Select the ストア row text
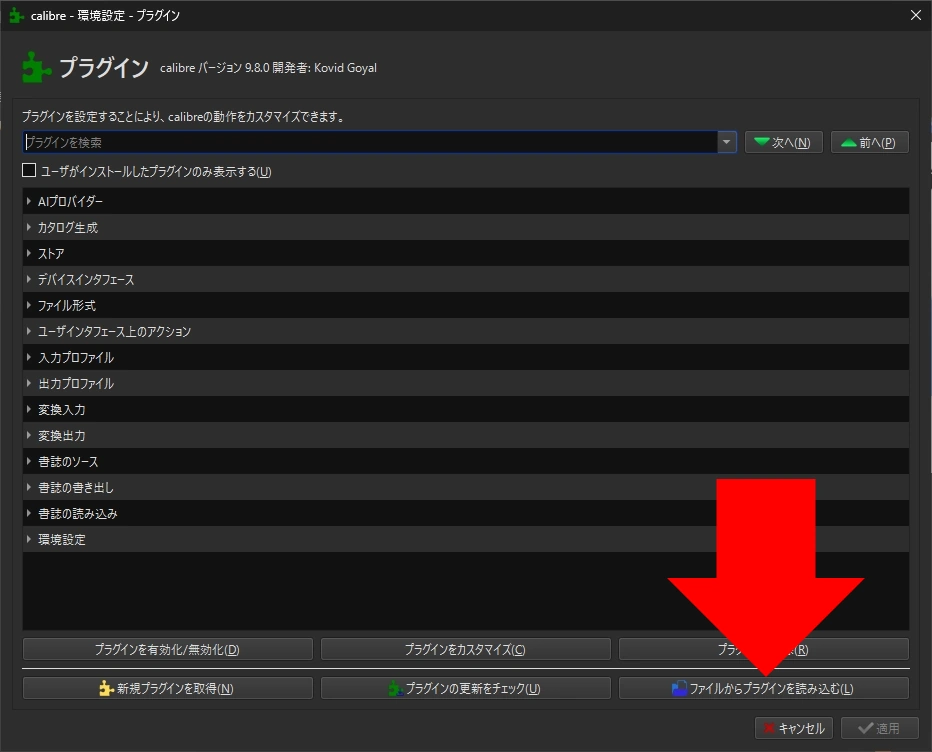Viewport: 932px width, 752px height. [x=51, y=254]
